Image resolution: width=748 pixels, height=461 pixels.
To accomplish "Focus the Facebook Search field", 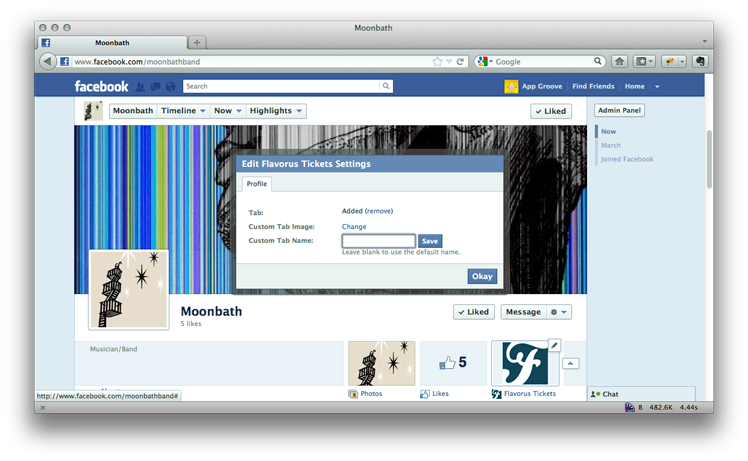I will click(281, 86).
